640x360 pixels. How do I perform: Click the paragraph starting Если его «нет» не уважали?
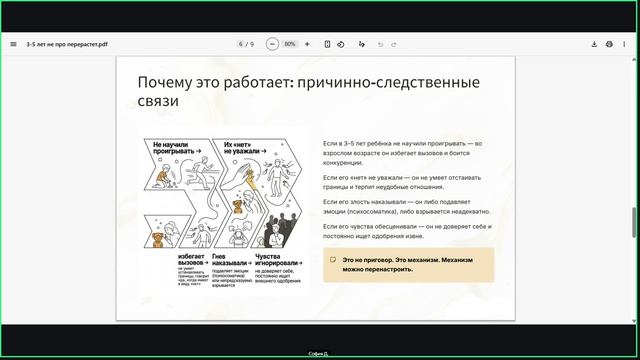(x=402, y=182)
